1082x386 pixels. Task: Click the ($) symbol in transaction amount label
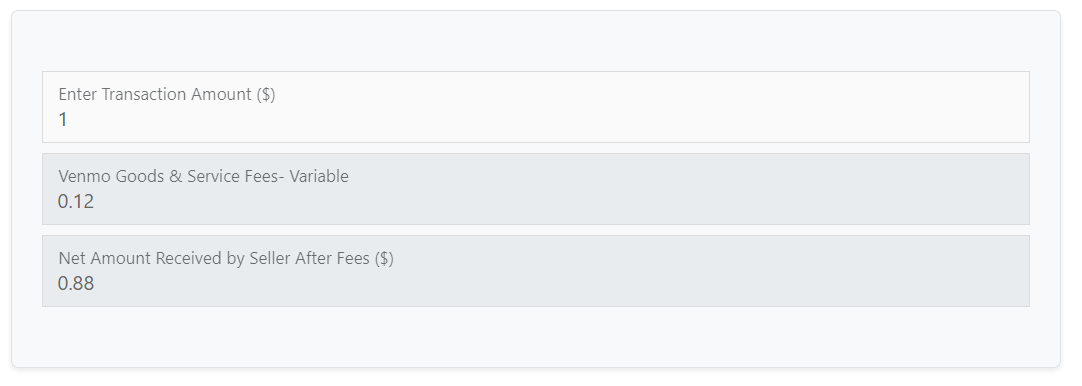pos(266,95)
